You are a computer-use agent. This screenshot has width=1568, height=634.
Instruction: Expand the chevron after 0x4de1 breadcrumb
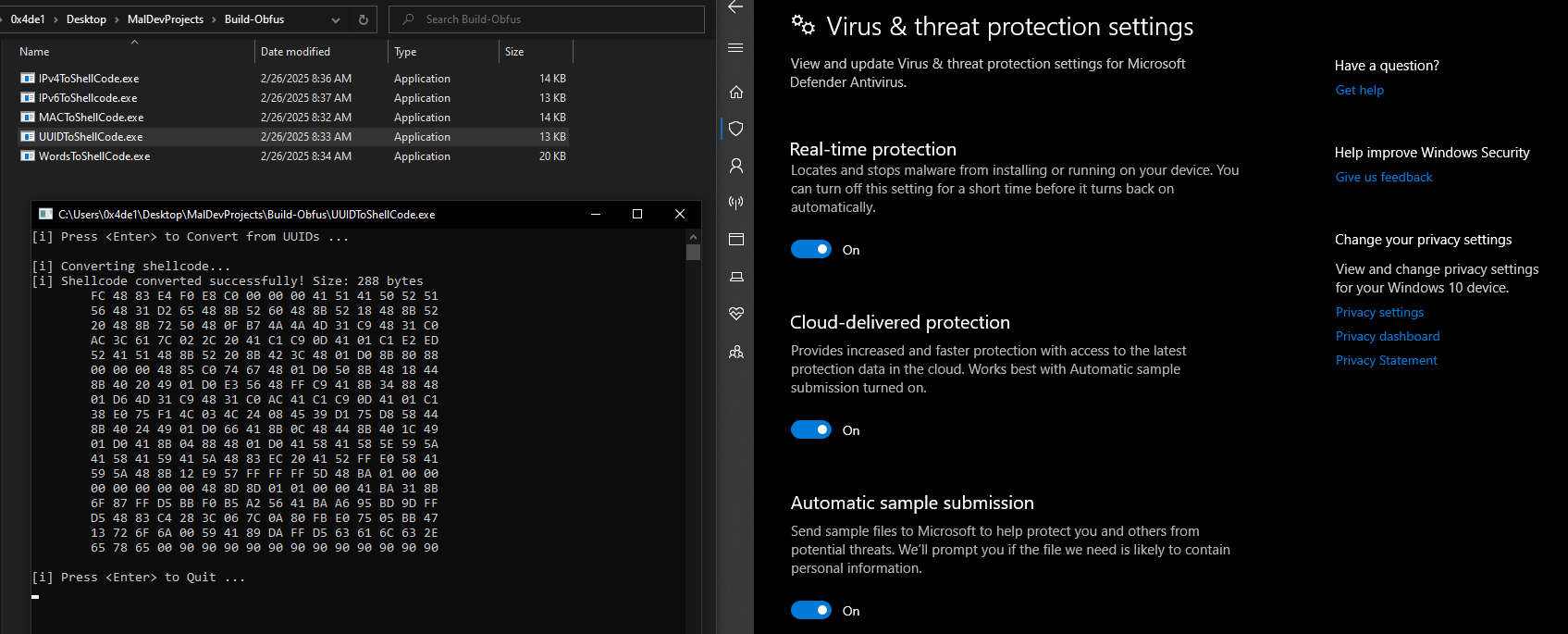point(56,19)
